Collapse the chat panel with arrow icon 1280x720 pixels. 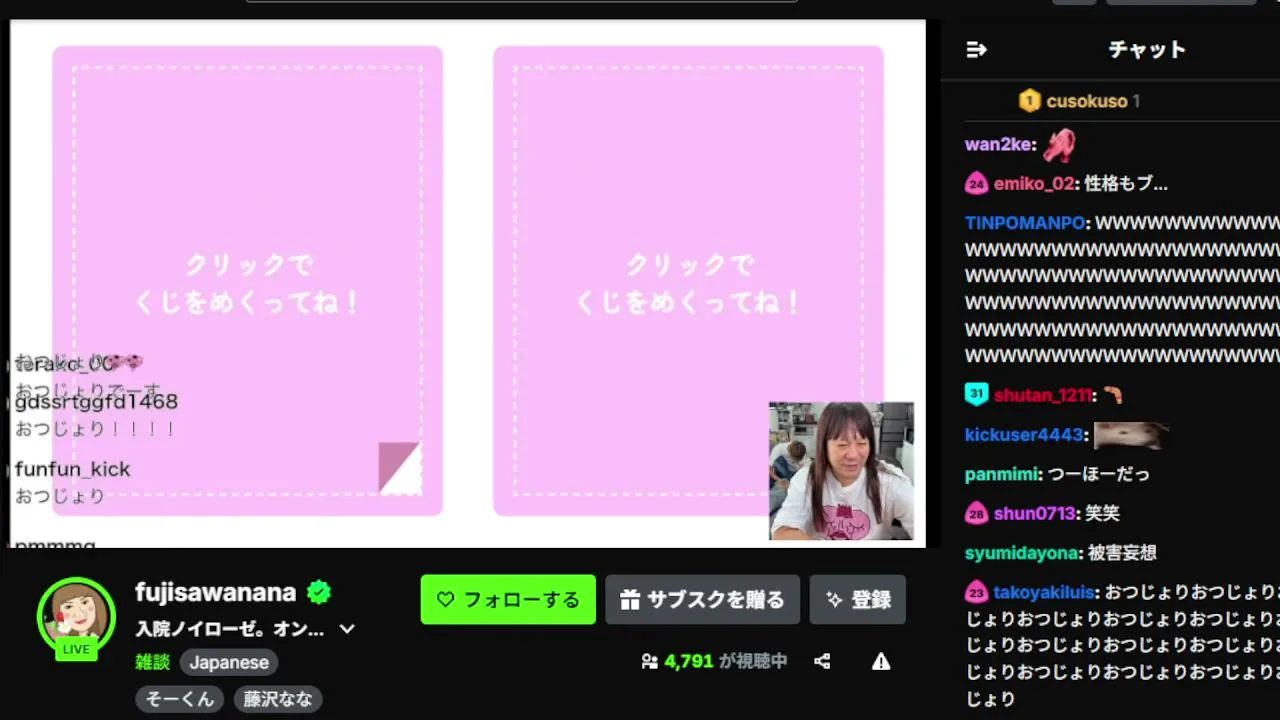click(977, 49)
